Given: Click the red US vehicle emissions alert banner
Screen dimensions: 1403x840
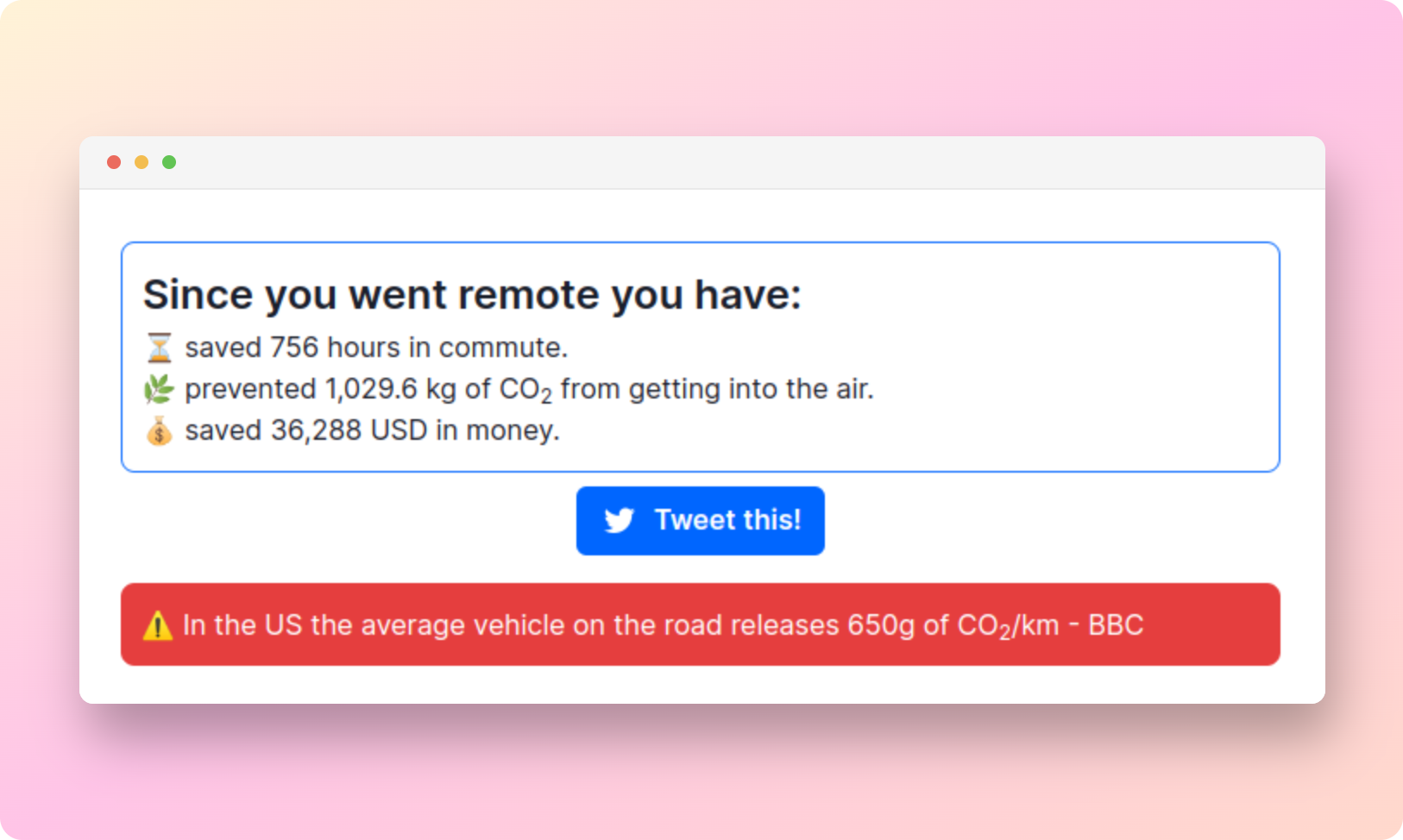Looking at the screenshot, I should pos(700,624).
